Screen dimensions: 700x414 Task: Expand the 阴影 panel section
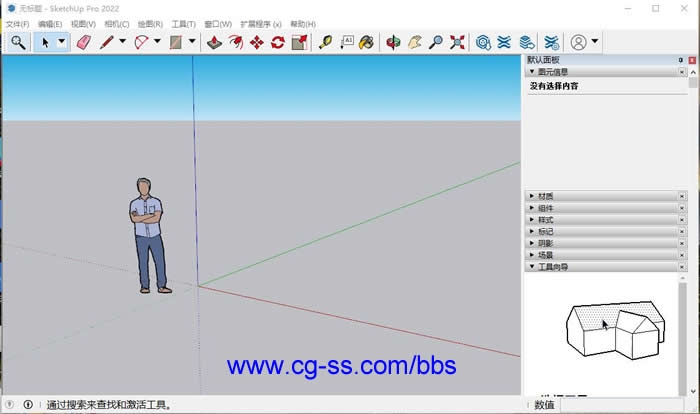tap(546, 243)
